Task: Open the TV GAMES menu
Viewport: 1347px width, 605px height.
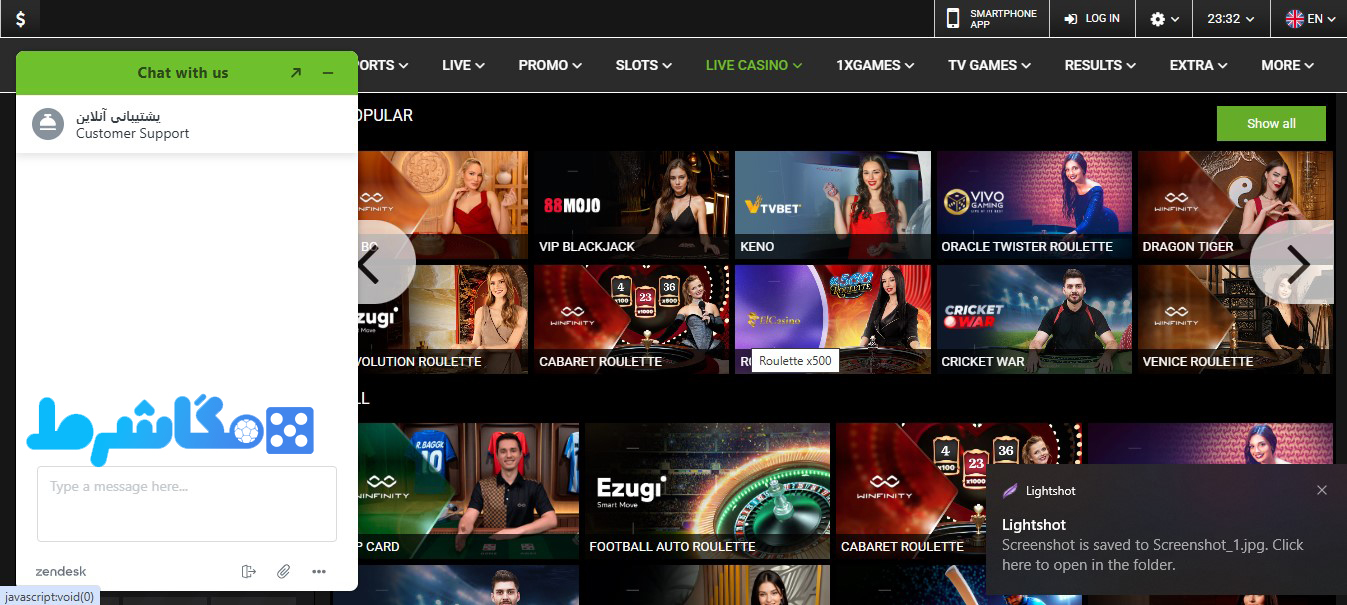Action: click(x=989, y=65)
